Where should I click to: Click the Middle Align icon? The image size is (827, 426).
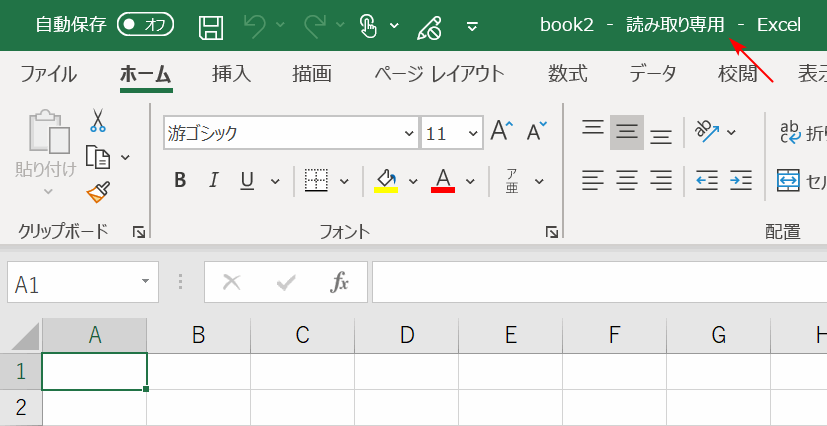(x=627, y=132)
